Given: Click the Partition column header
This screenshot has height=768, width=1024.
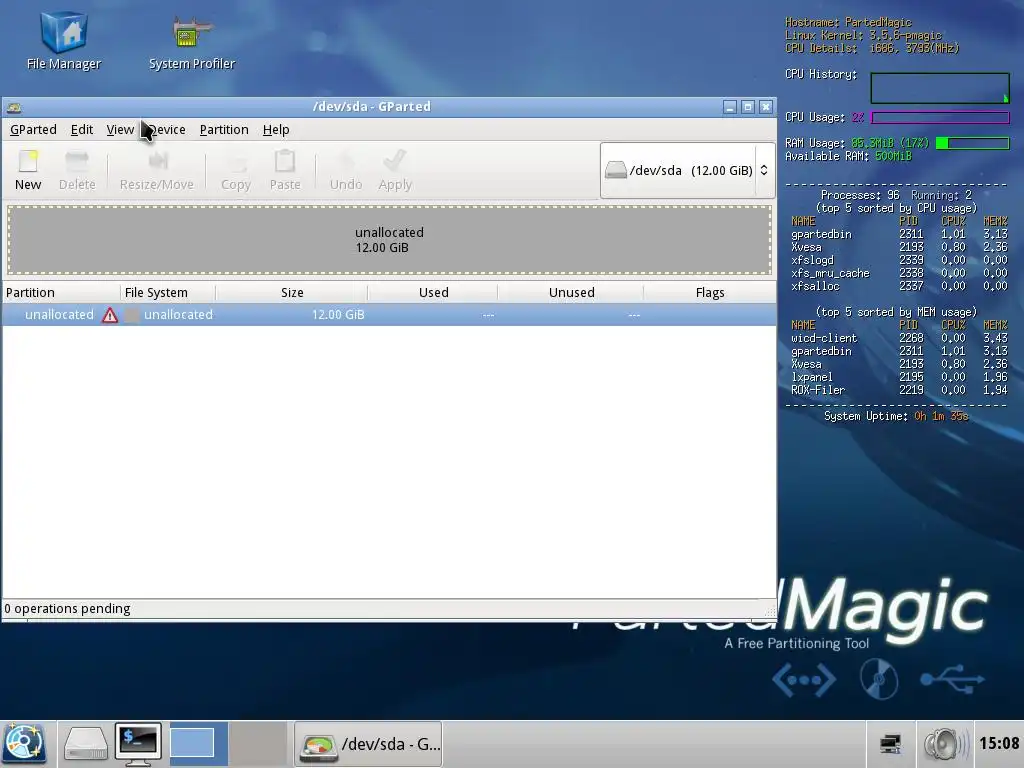Looking at the screenshot, I should [61, 293].
